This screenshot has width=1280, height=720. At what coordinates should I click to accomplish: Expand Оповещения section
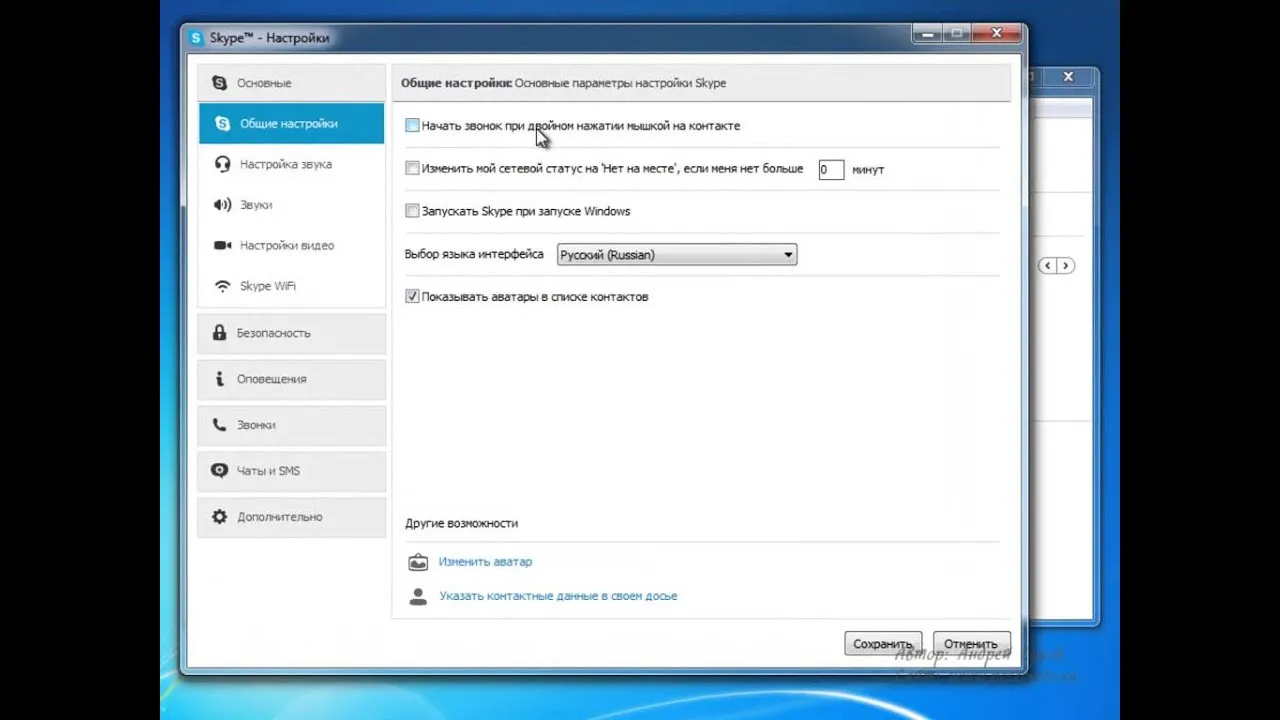click(291, 379)
